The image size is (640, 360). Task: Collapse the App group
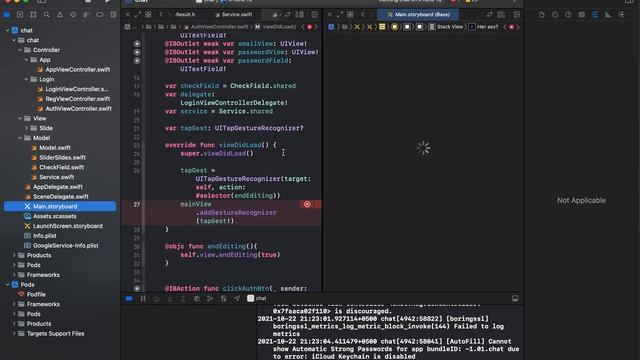pos(27,60)
